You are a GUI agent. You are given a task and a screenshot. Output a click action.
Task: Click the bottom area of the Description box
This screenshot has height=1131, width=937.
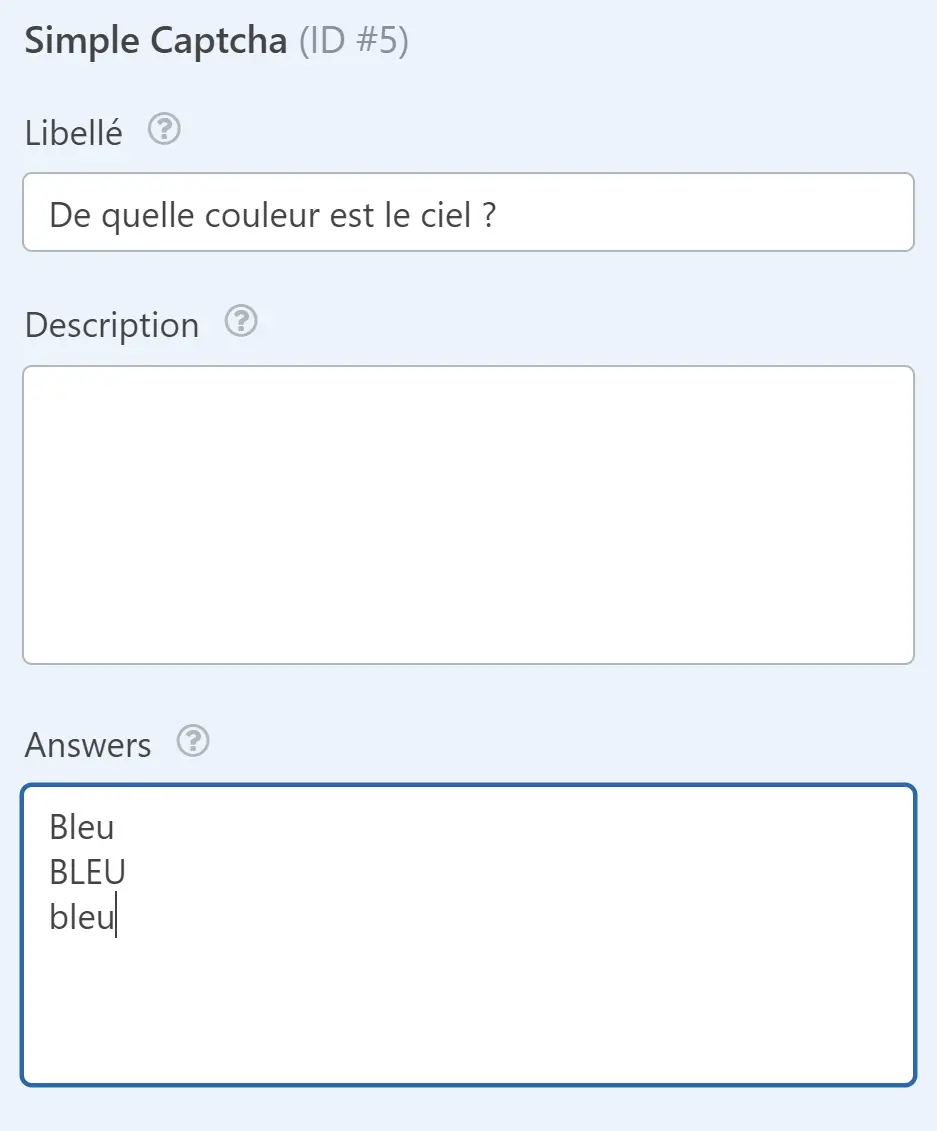tap(468, 630)
